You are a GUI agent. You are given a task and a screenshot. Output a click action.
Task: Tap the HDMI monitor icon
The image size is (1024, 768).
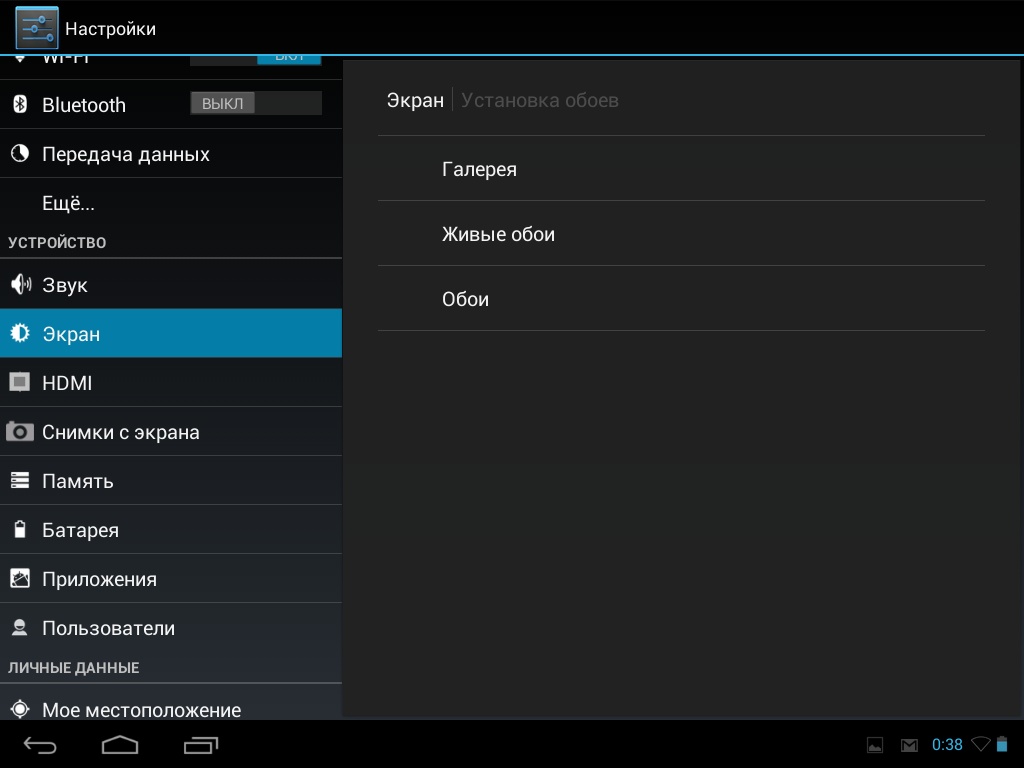click(20, 382)
